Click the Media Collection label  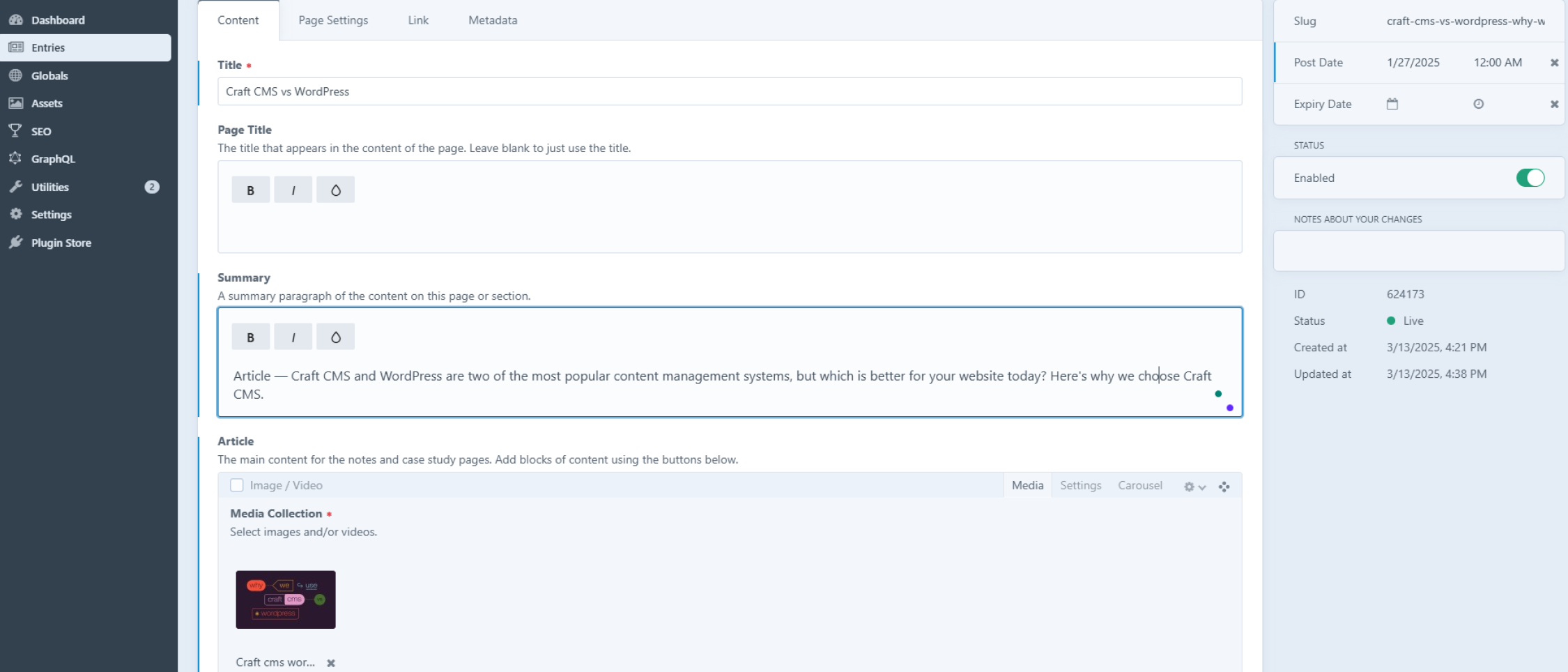coord(276,513)
